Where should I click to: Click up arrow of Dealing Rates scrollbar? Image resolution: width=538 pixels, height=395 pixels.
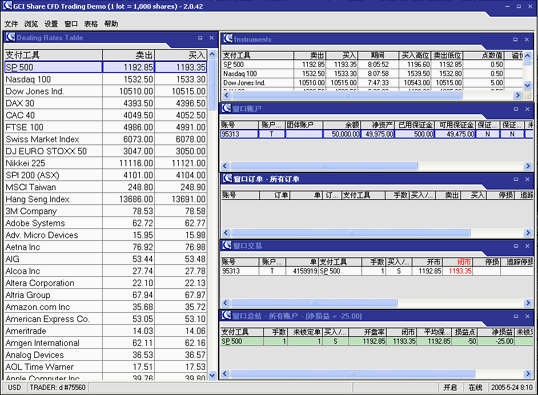click(212, 54)
